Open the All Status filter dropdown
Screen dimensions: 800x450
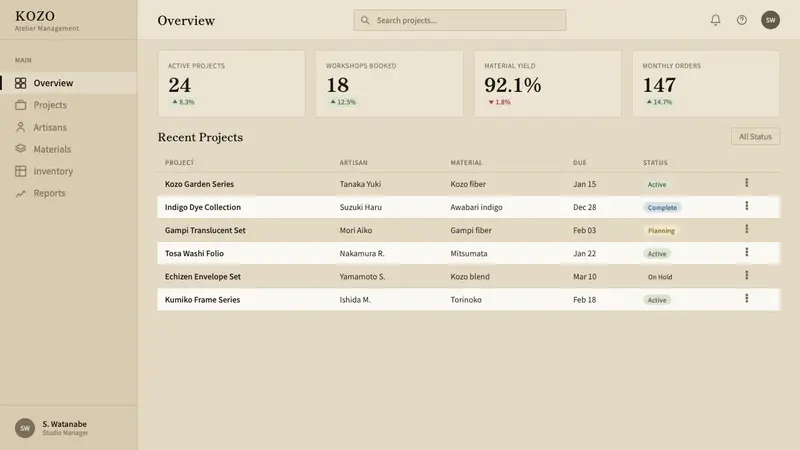tap(755, 136)
